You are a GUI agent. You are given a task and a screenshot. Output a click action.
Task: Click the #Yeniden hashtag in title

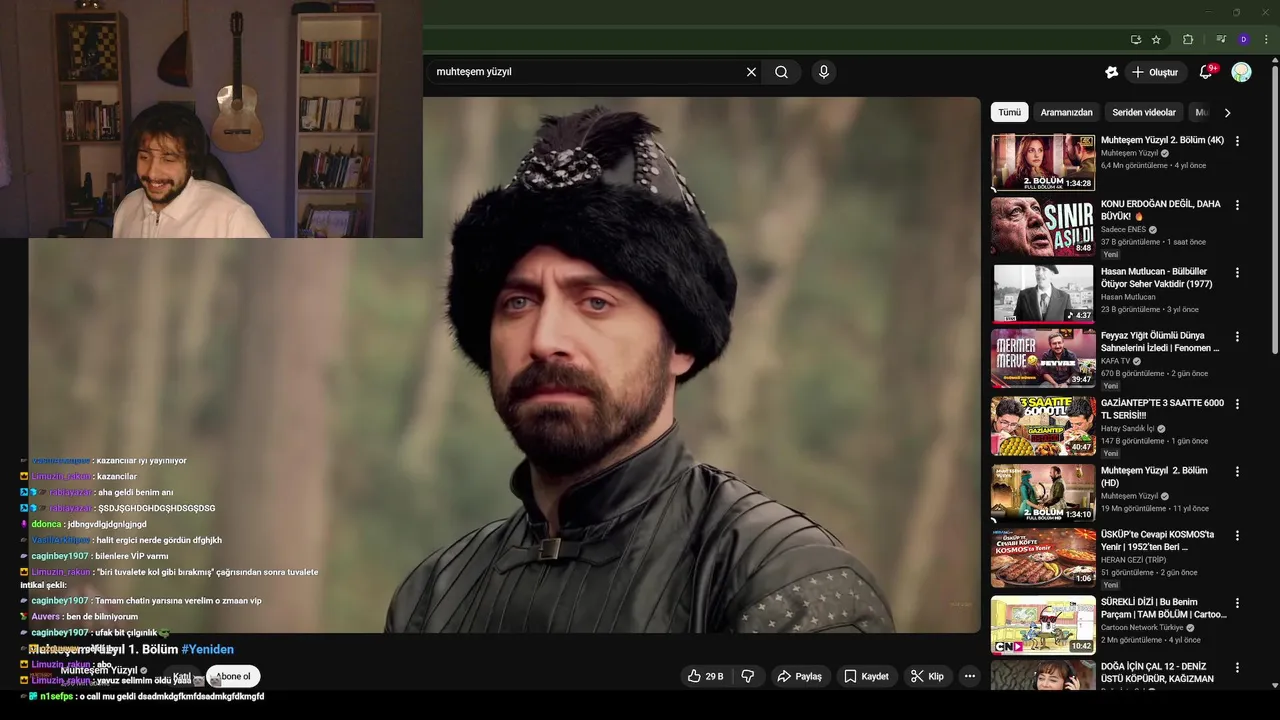pyautogui.click(x=208, y=649)
